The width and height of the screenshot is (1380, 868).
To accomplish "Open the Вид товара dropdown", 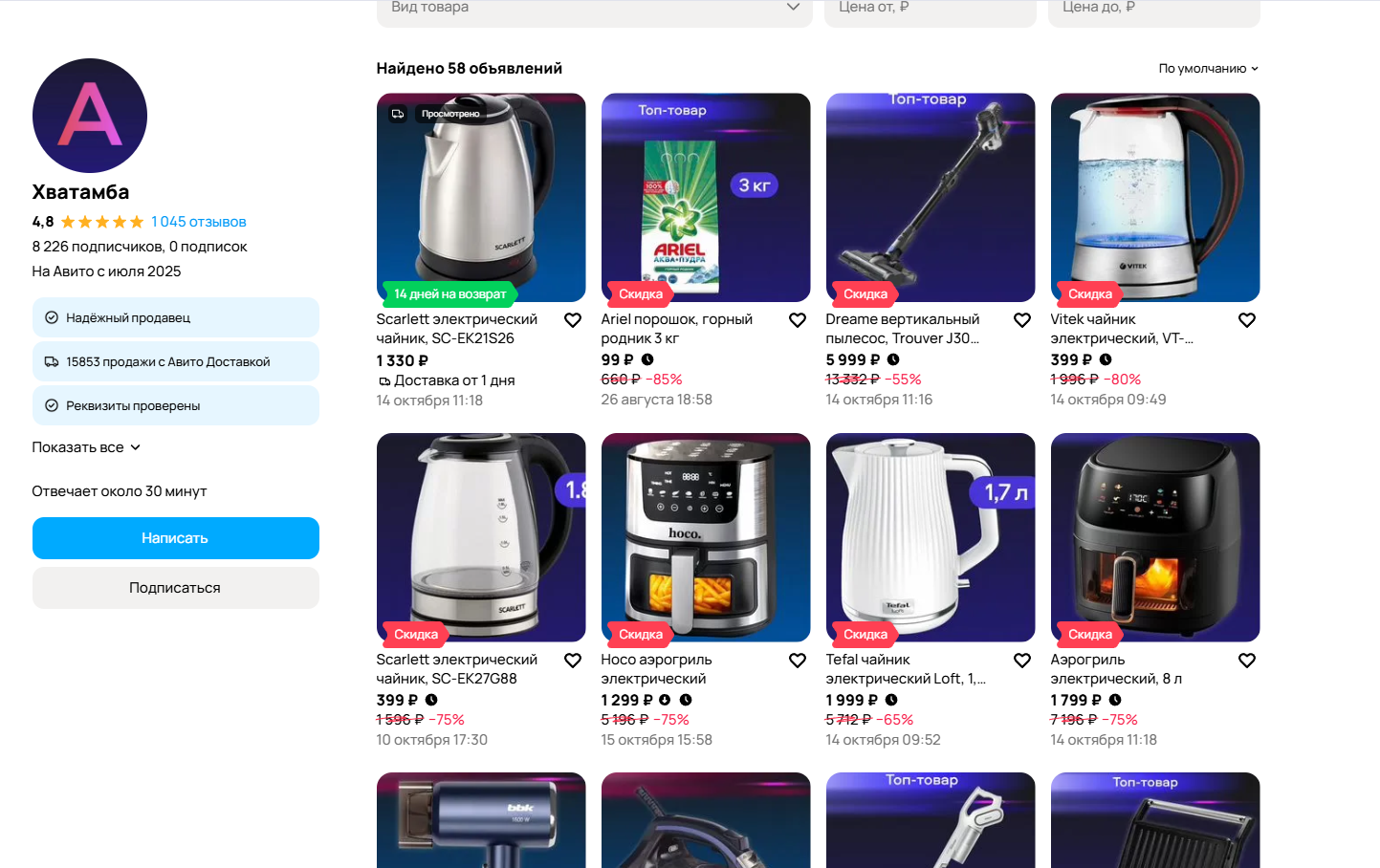I will coord(594,10).
